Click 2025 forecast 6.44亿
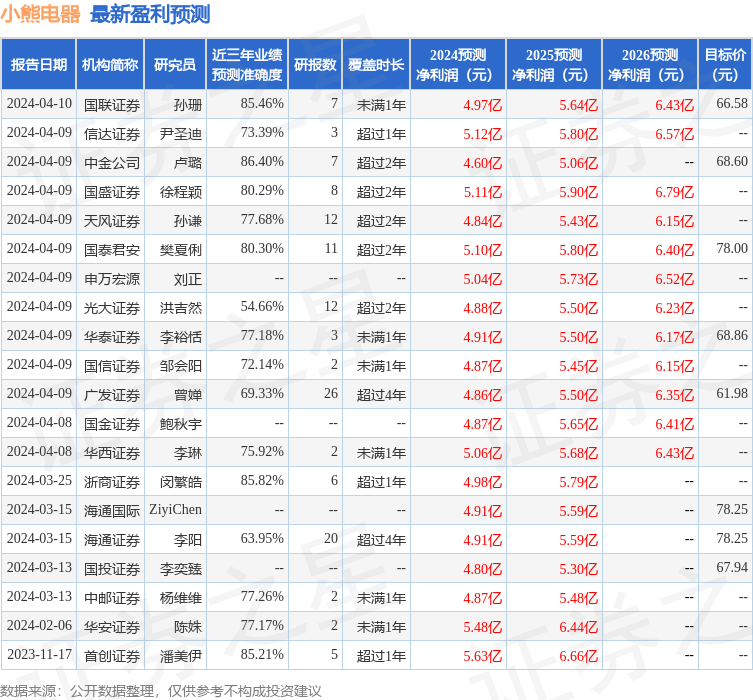 (x=578, y=627)
